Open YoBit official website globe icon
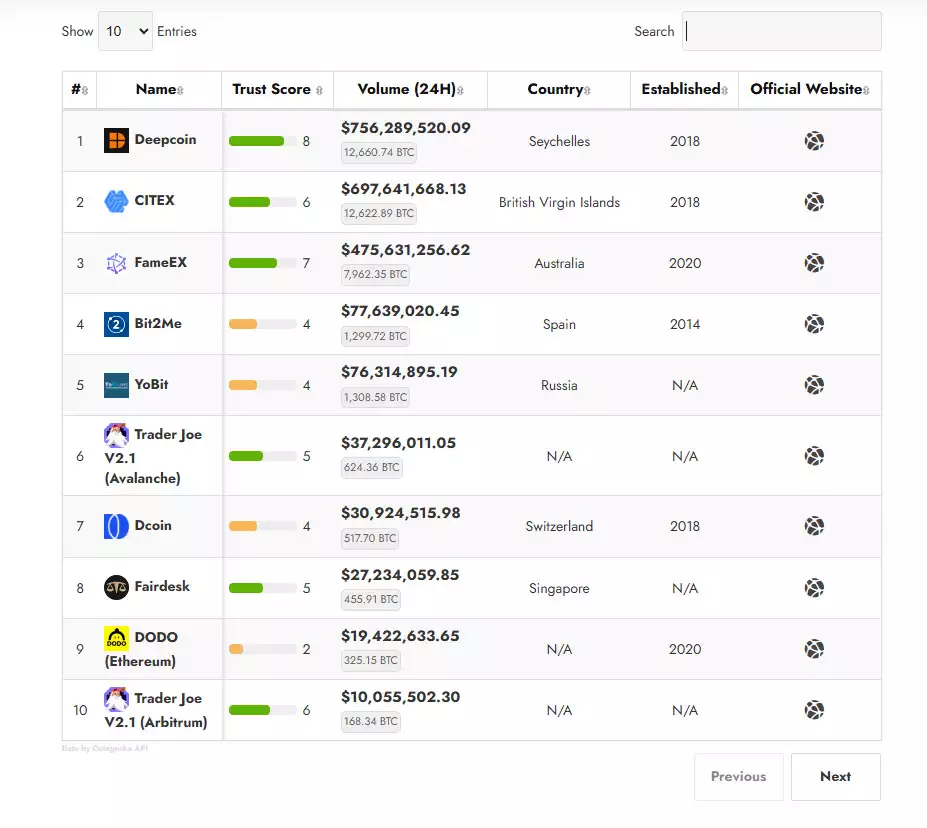927x828 pixels. point(814,385)
